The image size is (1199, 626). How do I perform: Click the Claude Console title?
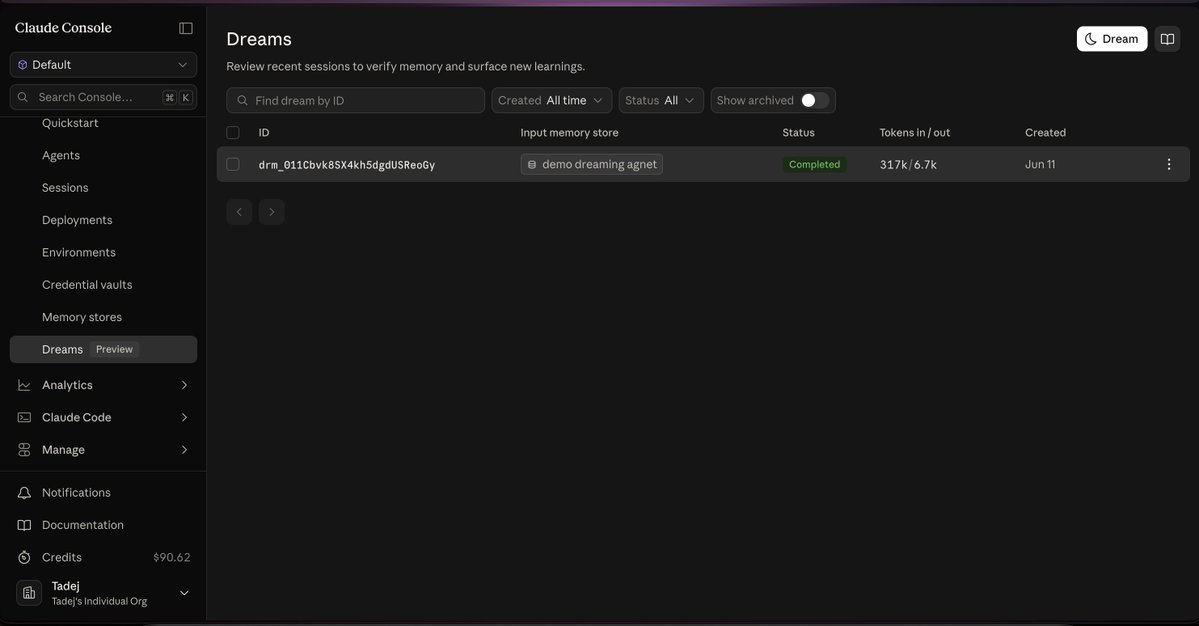point(63,28)
